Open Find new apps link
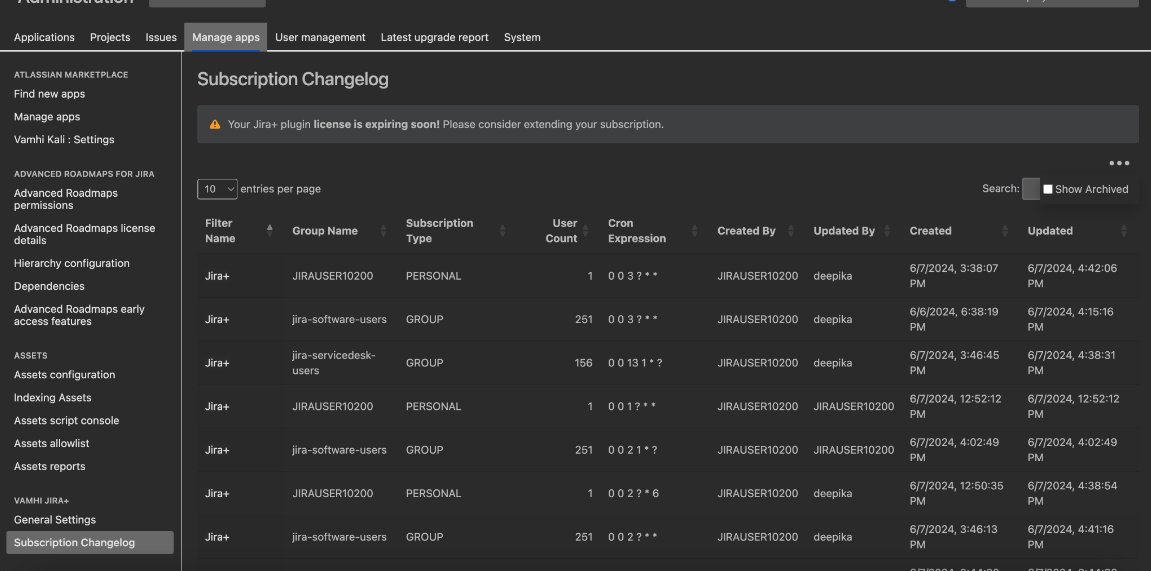The image size is (1151, 571). (49, 94)
